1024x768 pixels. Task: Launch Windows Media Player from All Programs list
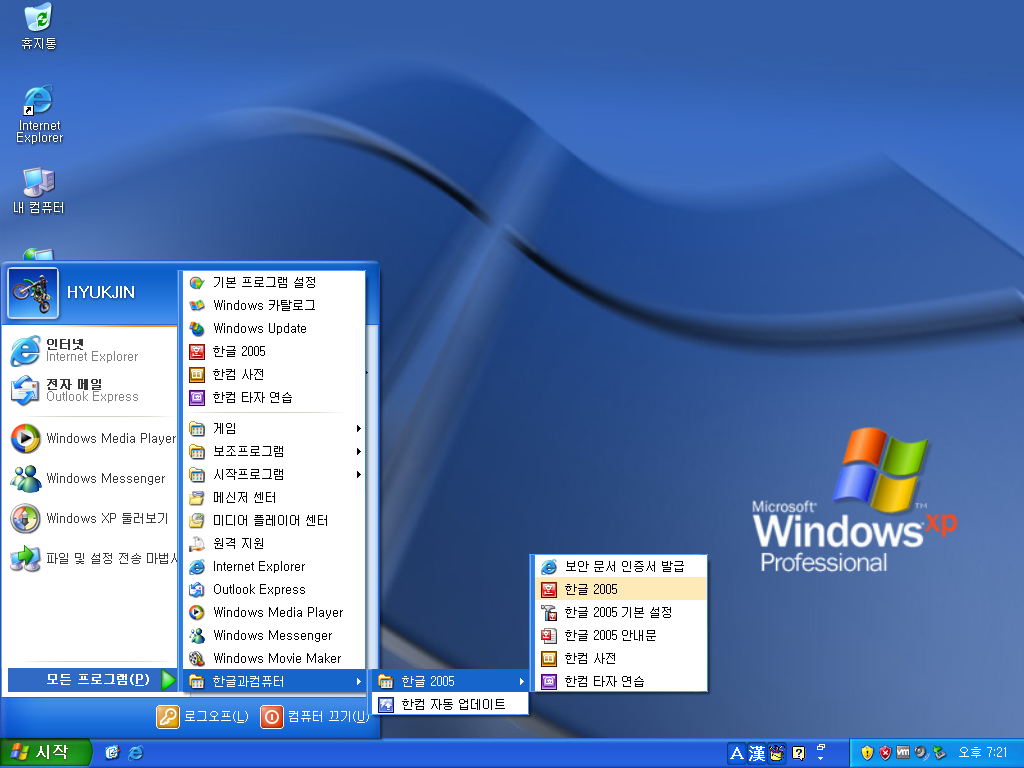[274, 613]
